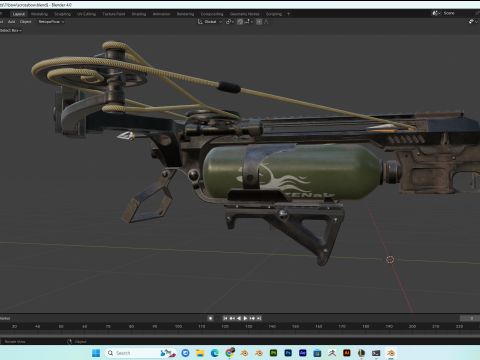Open Google Chrome from the taskbar
480x360 pixels.
pyautogui.click(x=229, y=353)
